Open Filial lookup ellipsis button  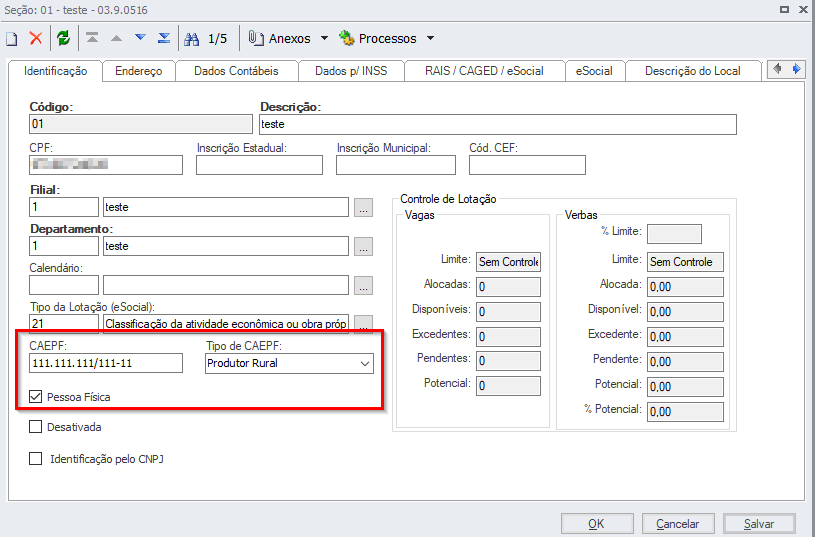[x=363, y=207]
